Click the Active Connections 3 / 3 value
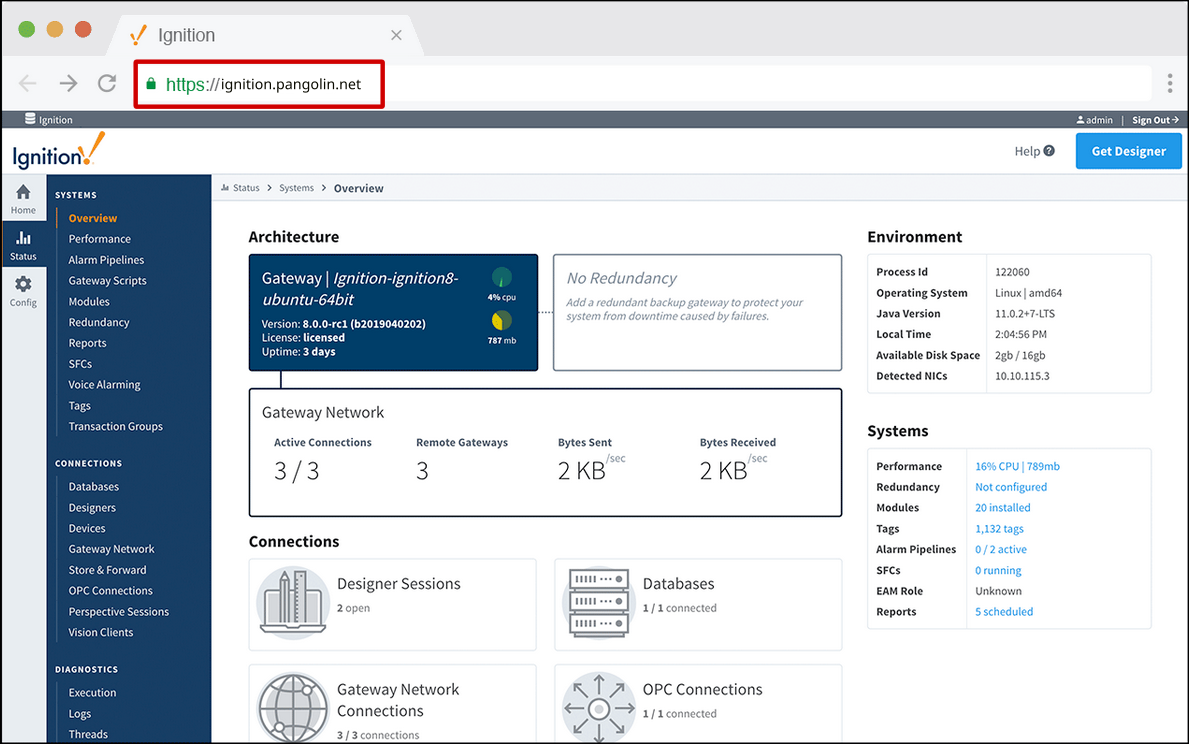1189x744 pixels. click(x=296, y=471)
